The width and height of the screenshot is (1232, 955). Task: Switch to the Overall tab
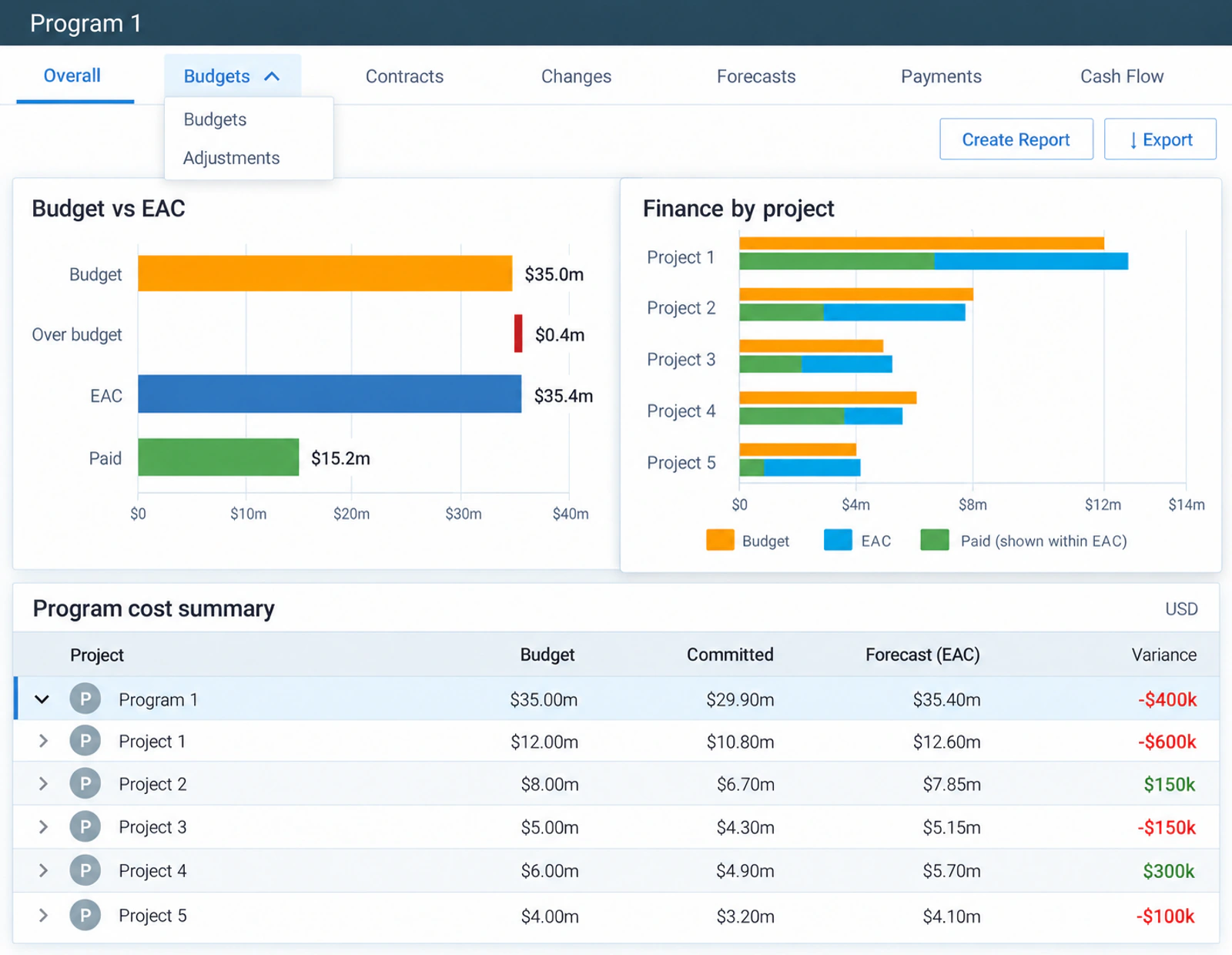(x=72, y=75)
